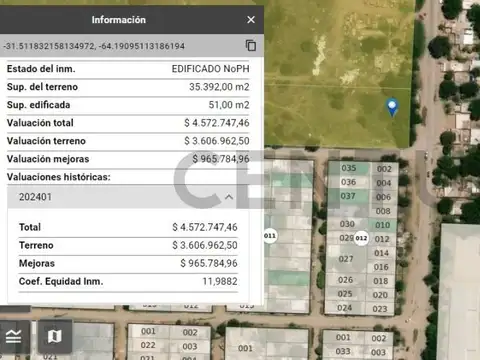
Task: Select the historical Mejoras amount
Action: [209, 263]
